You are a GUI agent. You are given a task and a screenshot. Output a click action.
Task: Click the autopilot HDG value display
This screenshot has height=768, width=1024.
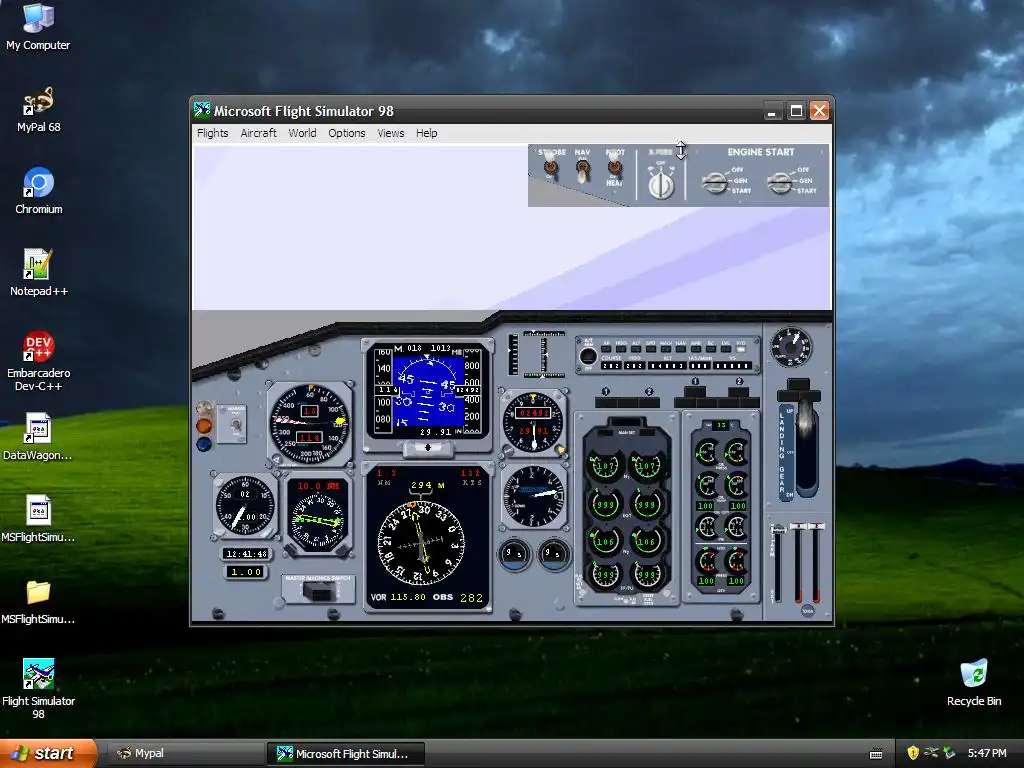[x=635, y=366]
